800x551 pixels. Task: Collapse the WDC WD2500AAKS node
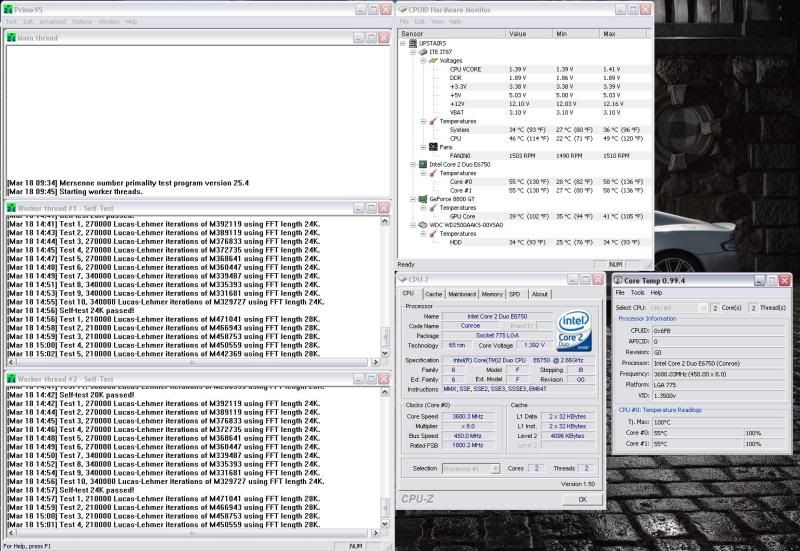[x=413, y=224]
